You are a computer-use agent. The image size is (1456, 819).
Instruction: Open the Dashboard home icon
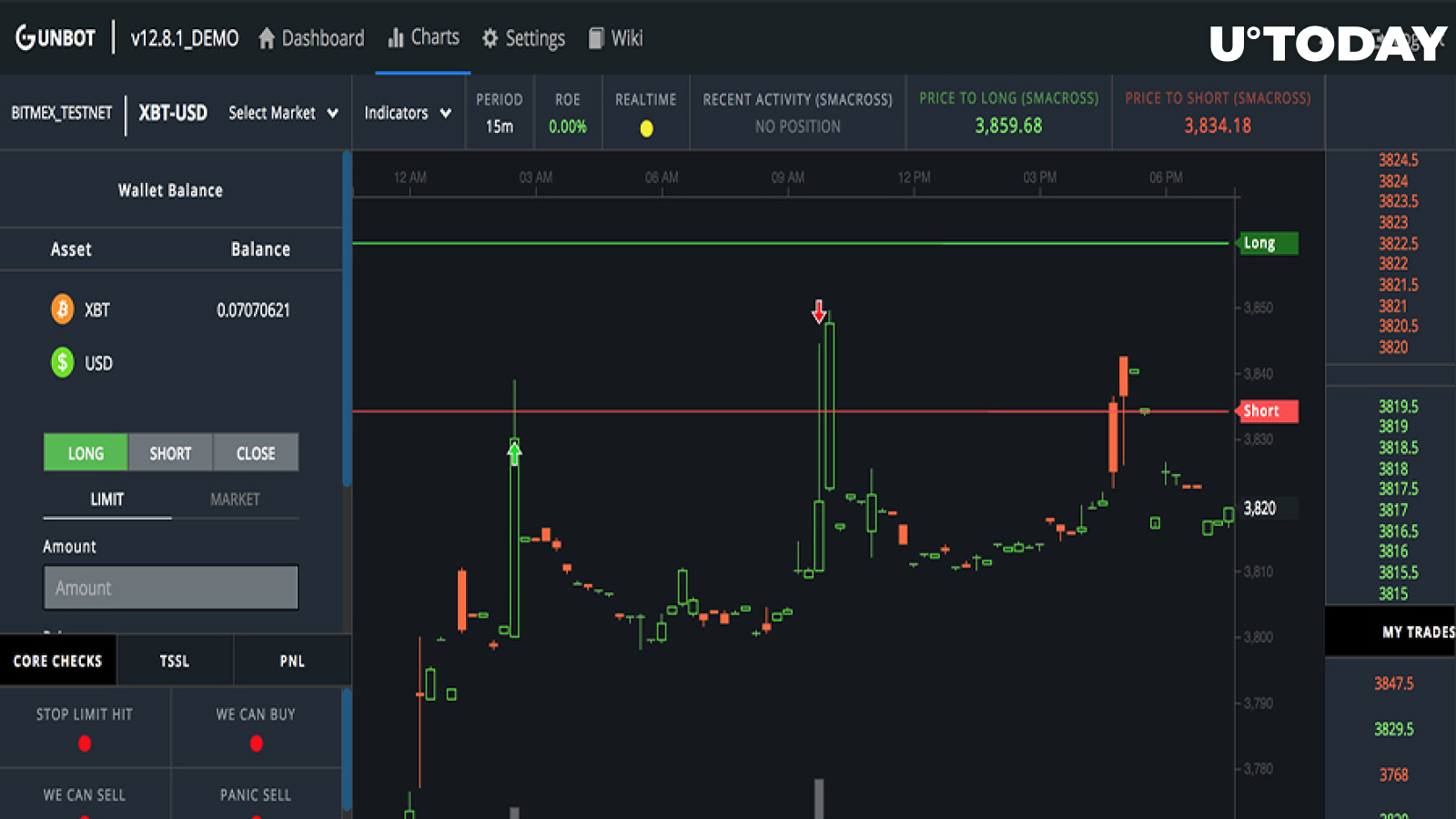(x=267, y=38)
